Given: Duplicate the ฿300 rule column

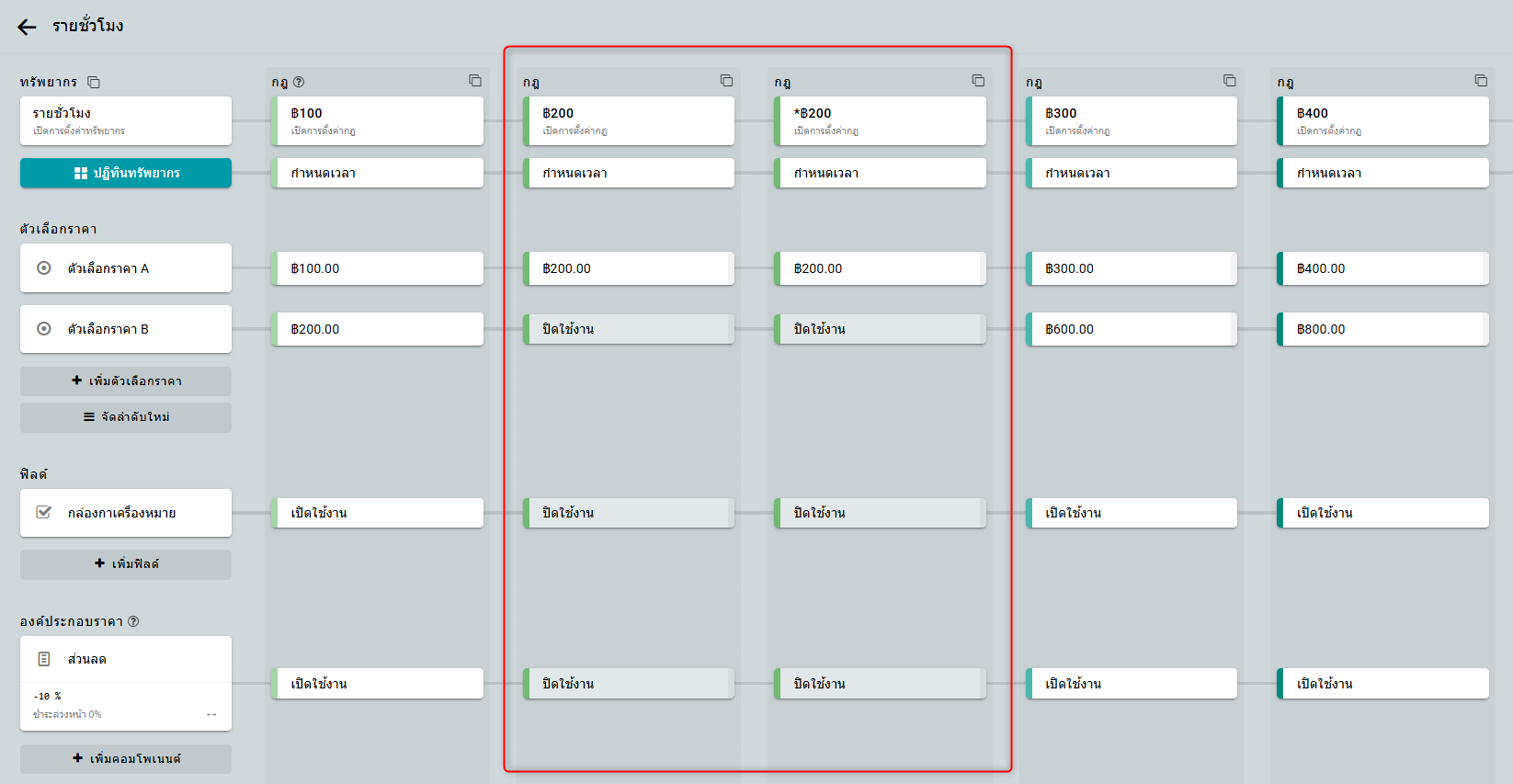Looking at the screenshot, I should tap(1229, 81).
